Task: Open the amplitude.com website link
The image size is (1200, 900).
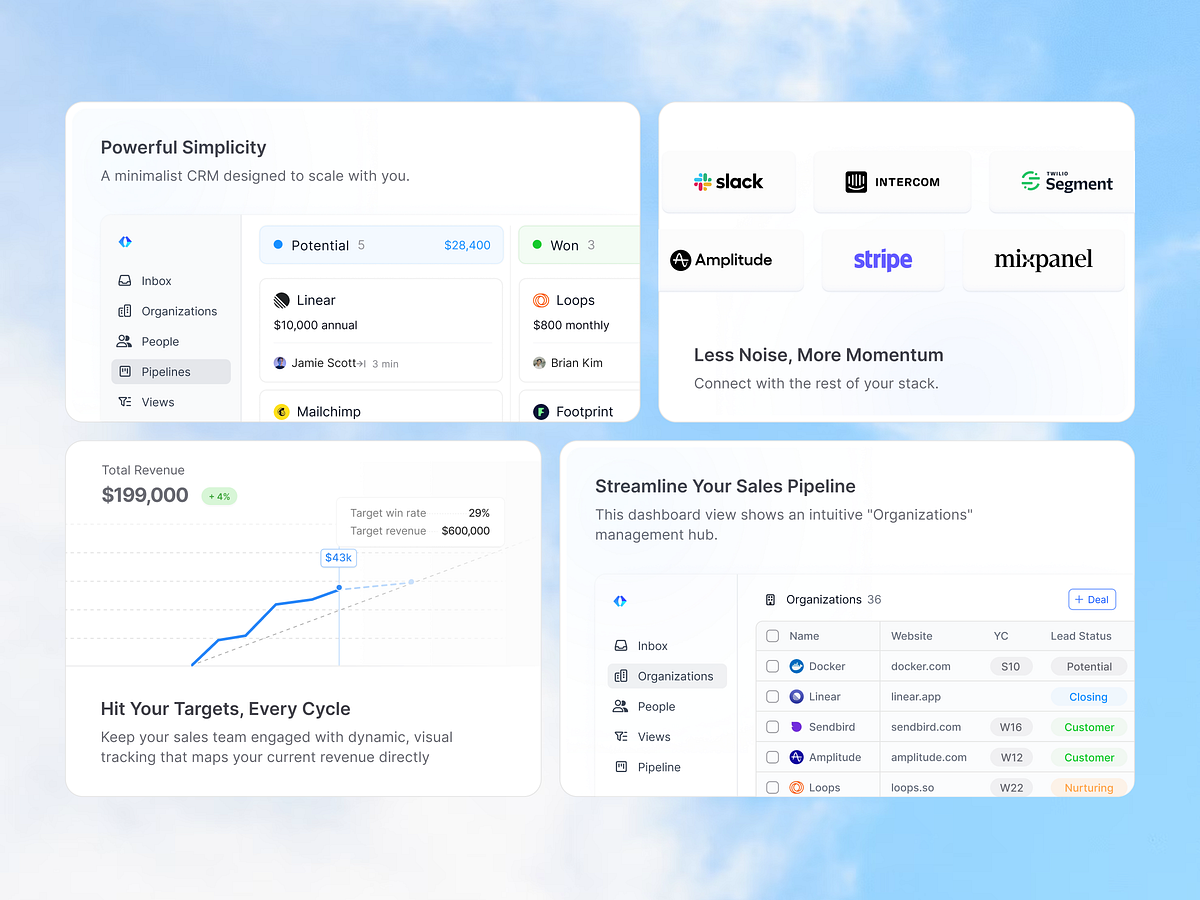Action: 929,757
